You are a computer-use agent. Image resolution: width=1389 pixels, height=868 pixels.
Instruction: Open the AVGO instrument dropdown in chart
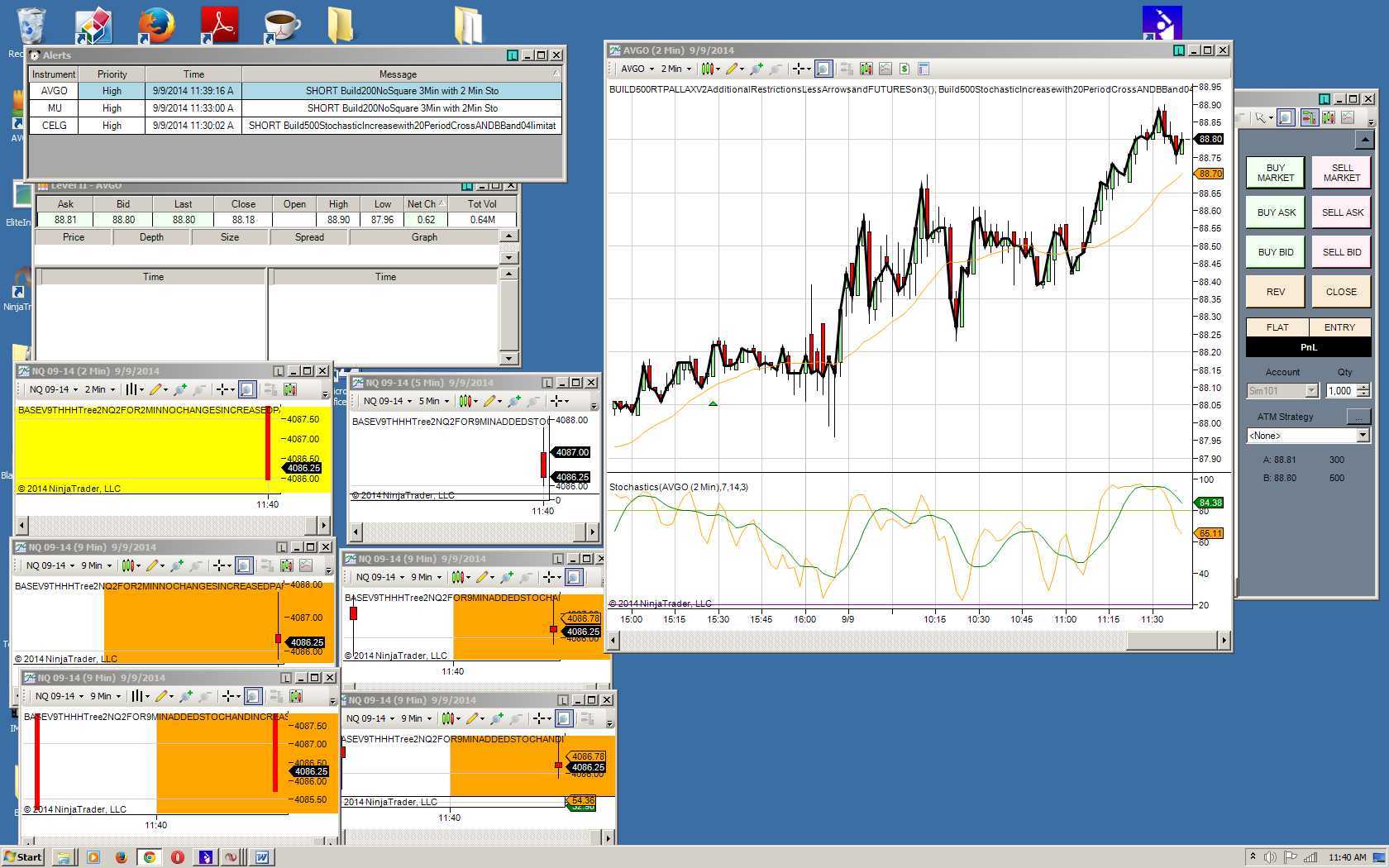[x=637, y=69]
